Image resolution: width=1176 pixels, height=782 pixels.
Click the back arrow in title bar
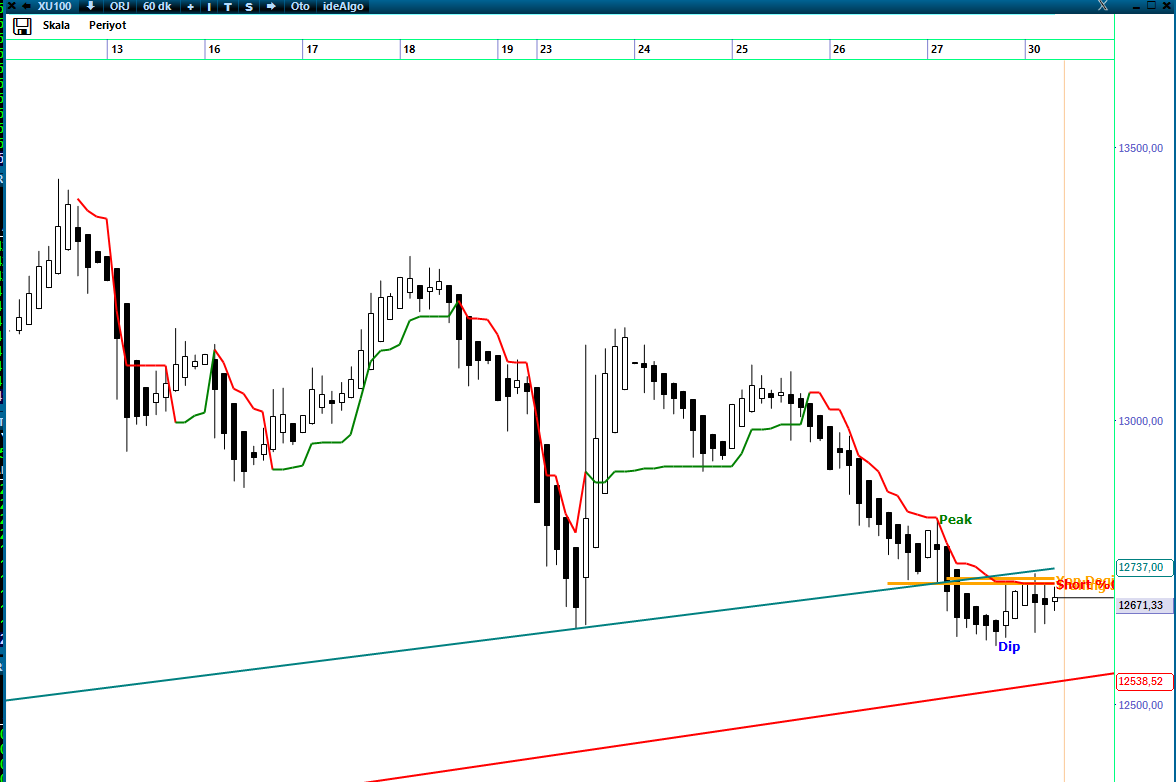pos(25,6)
